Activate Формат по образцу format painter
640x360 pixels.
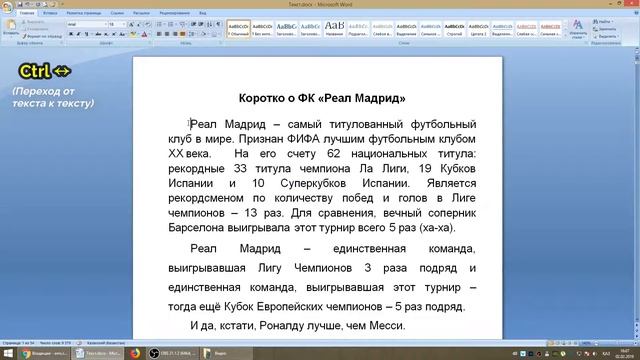pyautogui.click(x=42, y=36)
